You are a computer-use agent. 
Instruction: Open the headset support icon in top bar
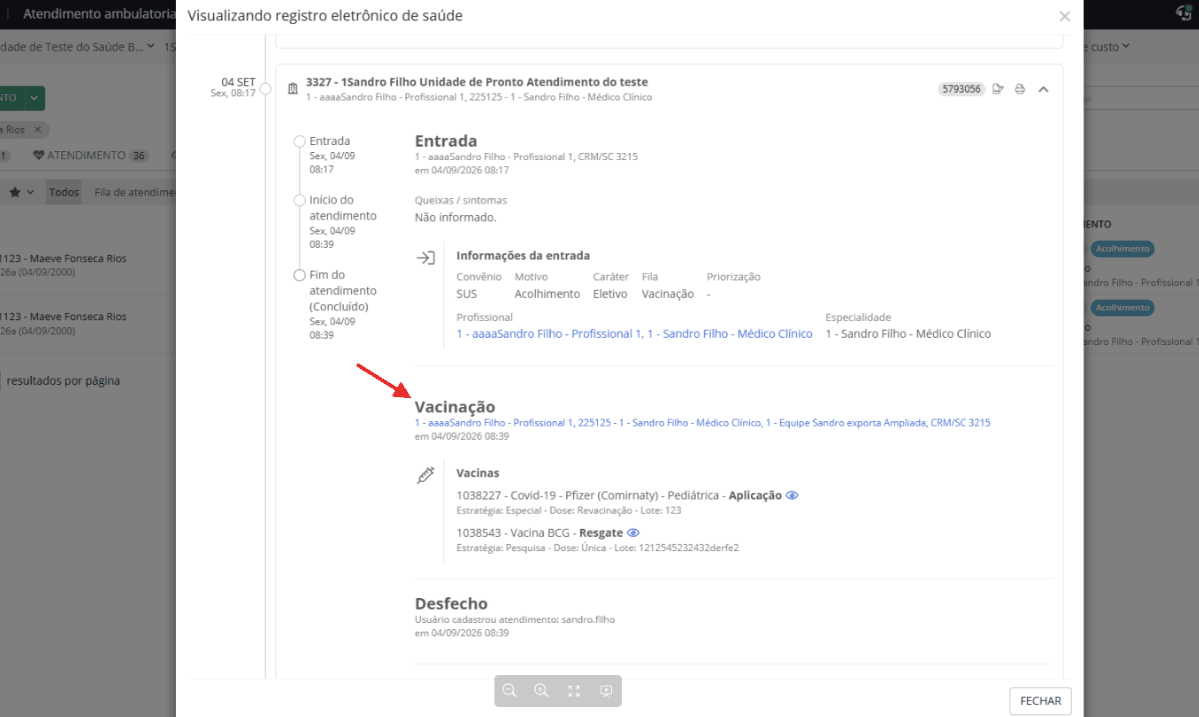tap(1184, 13)
